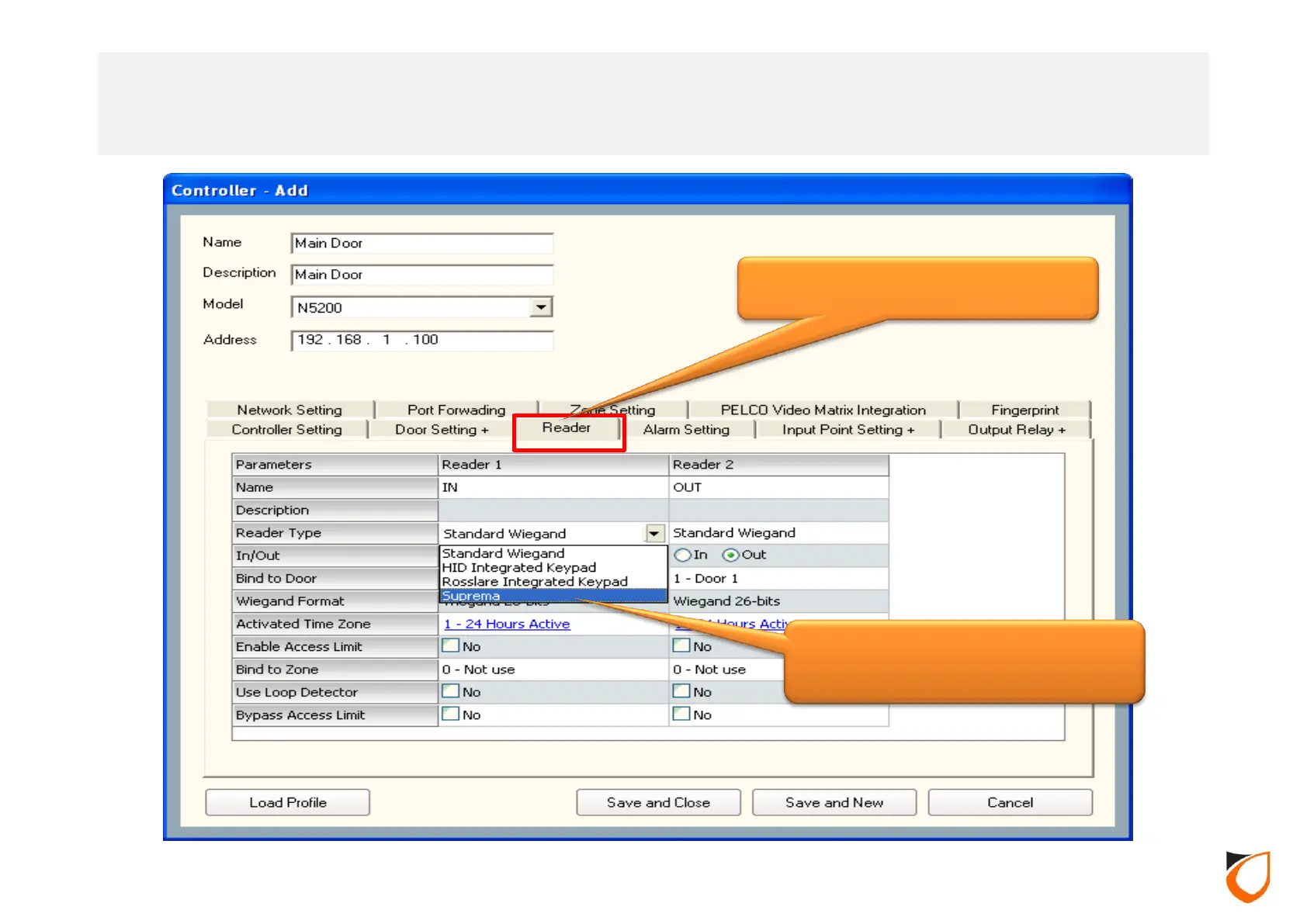1307x924 pixels.
Task: Open the Network Setting tab
Action: coord(289,410)
